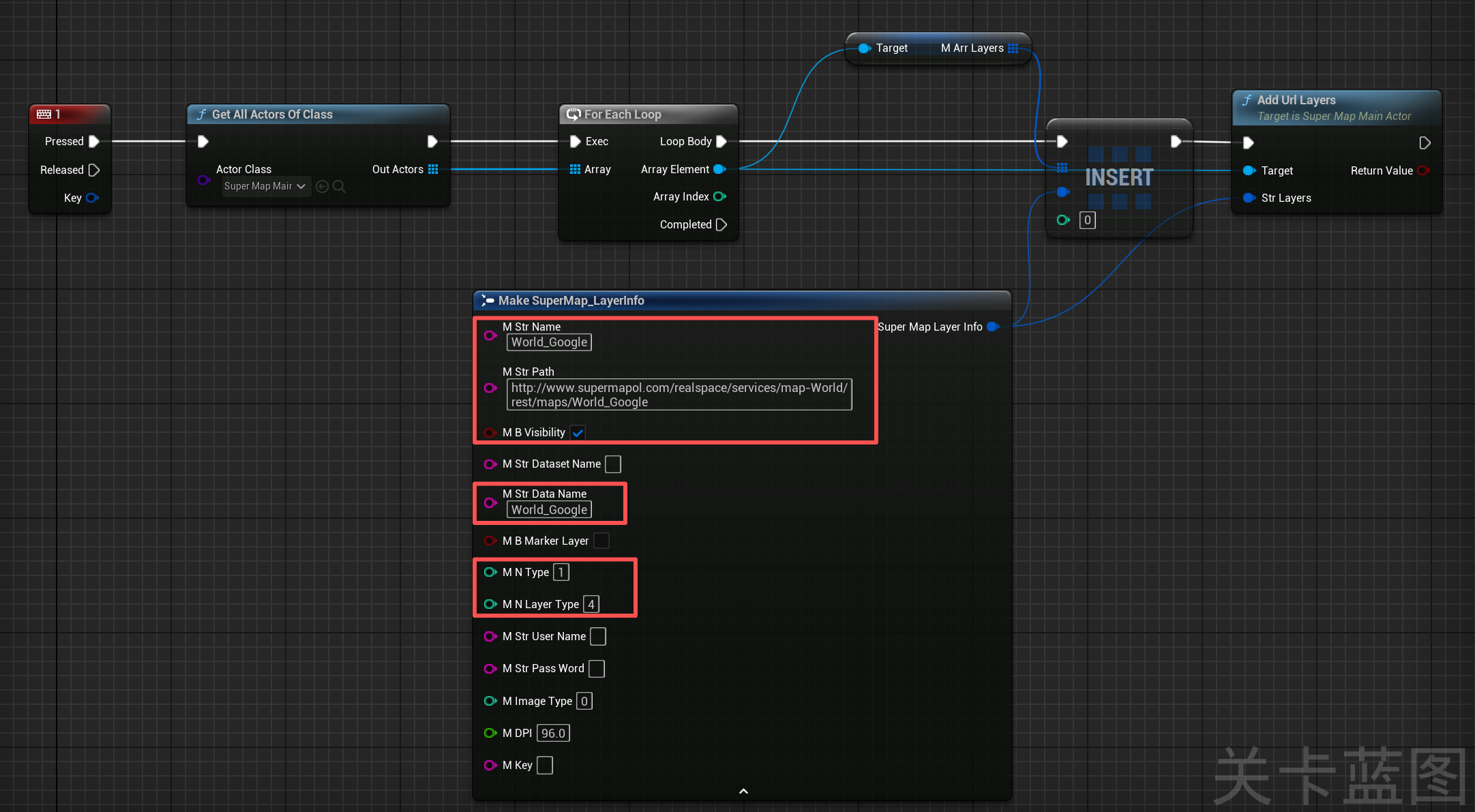Click the use-selected-asset arrow icon
Viewport: 1475px width, 812px height.
click(x=323, y=186)
